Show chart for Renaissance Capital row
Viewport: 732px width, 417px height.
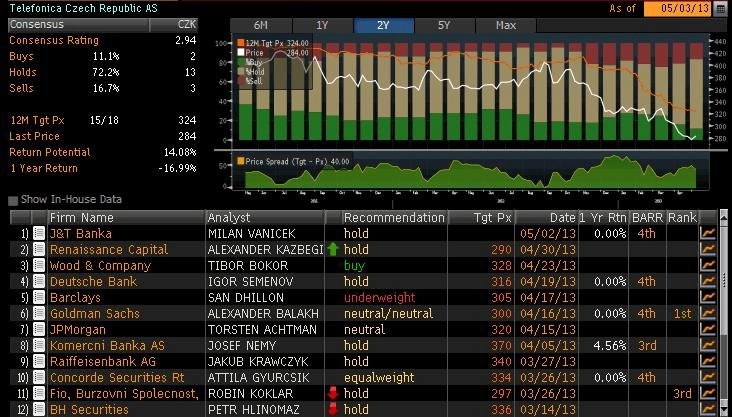click(x=708, y=249)
